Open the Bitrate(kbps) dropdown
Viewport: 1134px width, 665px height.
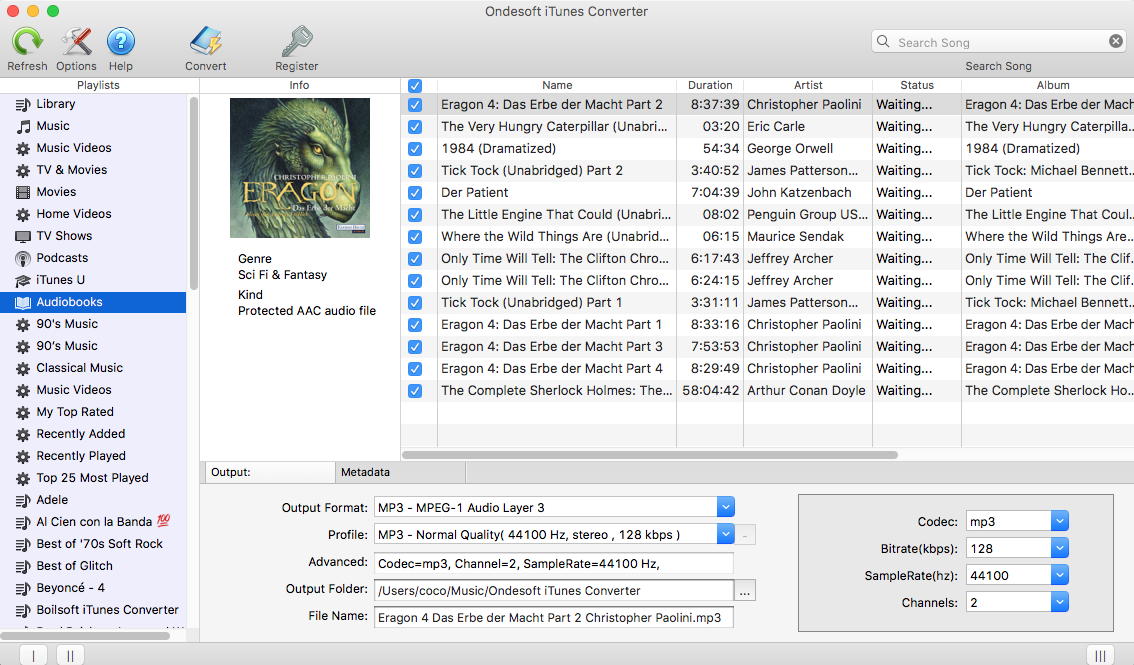click(1060, 549)
